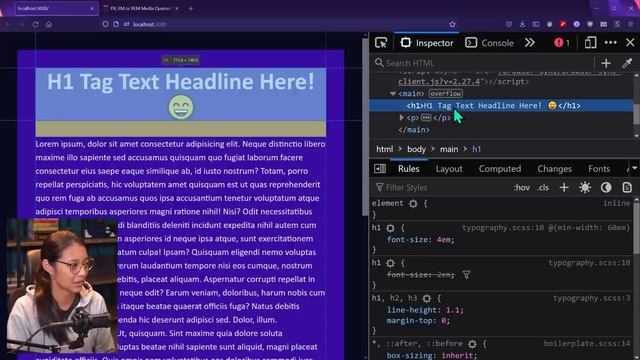Toggle the :hov pseudo-class panel
Viewport: 640px width, 360px height.
[522, 187]
